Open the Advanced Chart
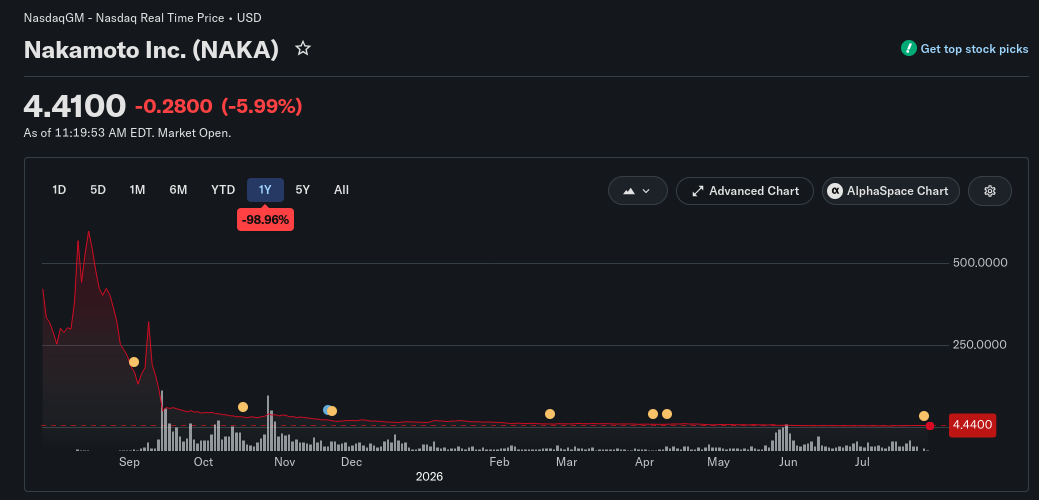This screenshot has width=1039, height=500. click(745, 191)
